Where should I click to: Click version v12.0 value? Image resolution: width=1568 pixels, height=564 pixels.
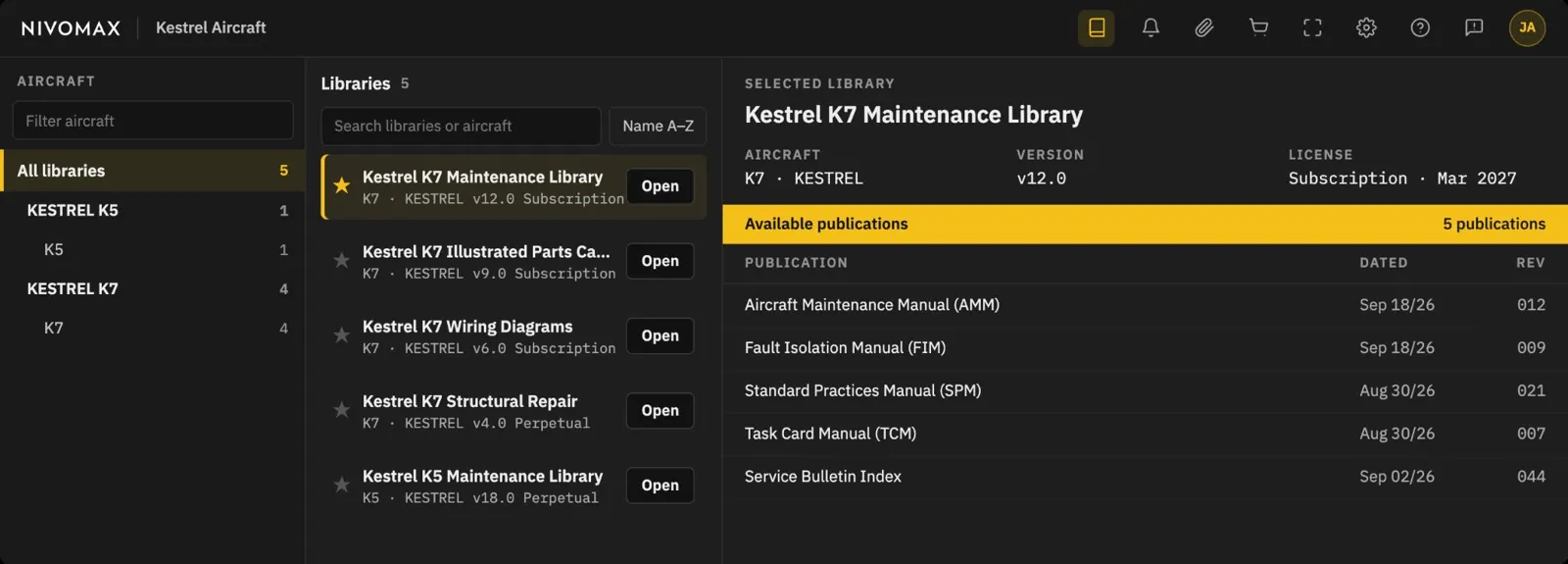pos(1041,179)
